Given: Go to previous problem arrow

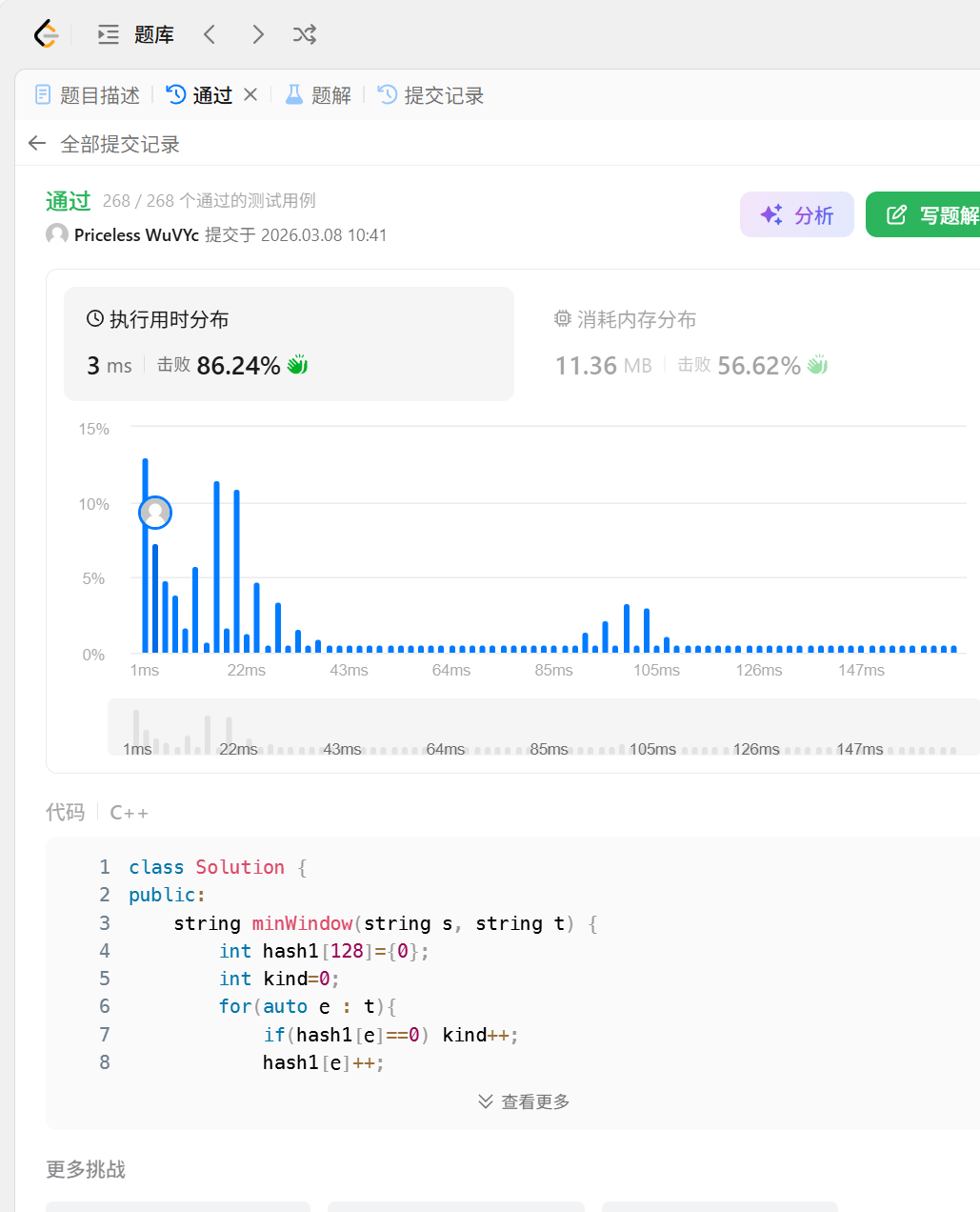Looking at the screenshot, I should pyautogui.click(x=210, y=35).
